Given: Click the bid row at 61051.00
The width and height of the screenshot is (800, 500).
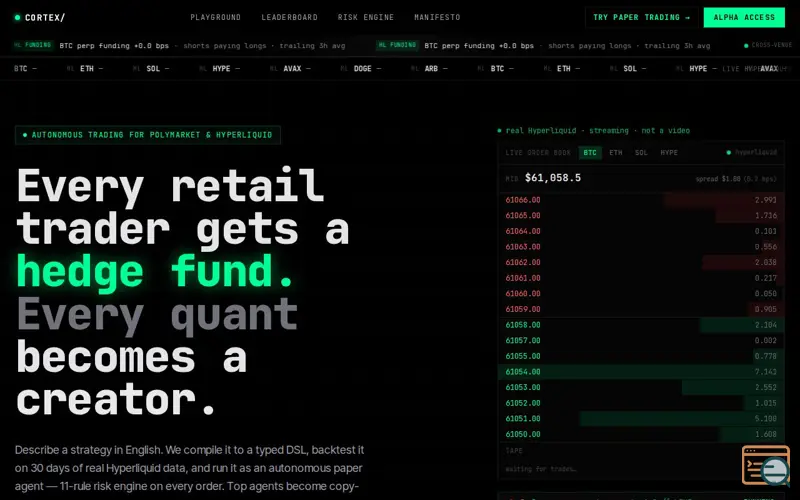Looking at the screenshot, I should pyautogui.click(x=641, y=418).
